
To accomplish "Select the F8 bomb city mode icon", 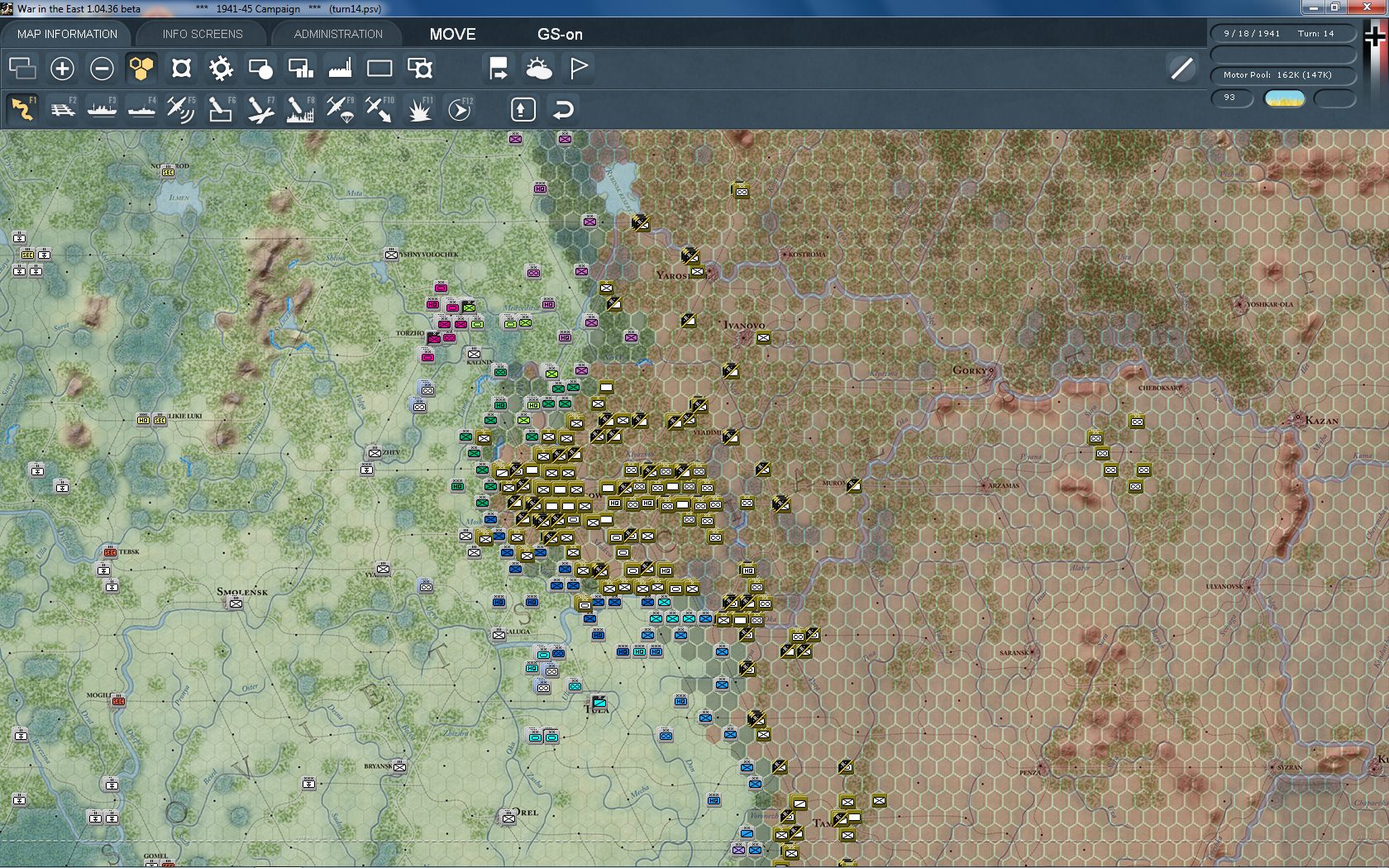I will coord(300,109).
